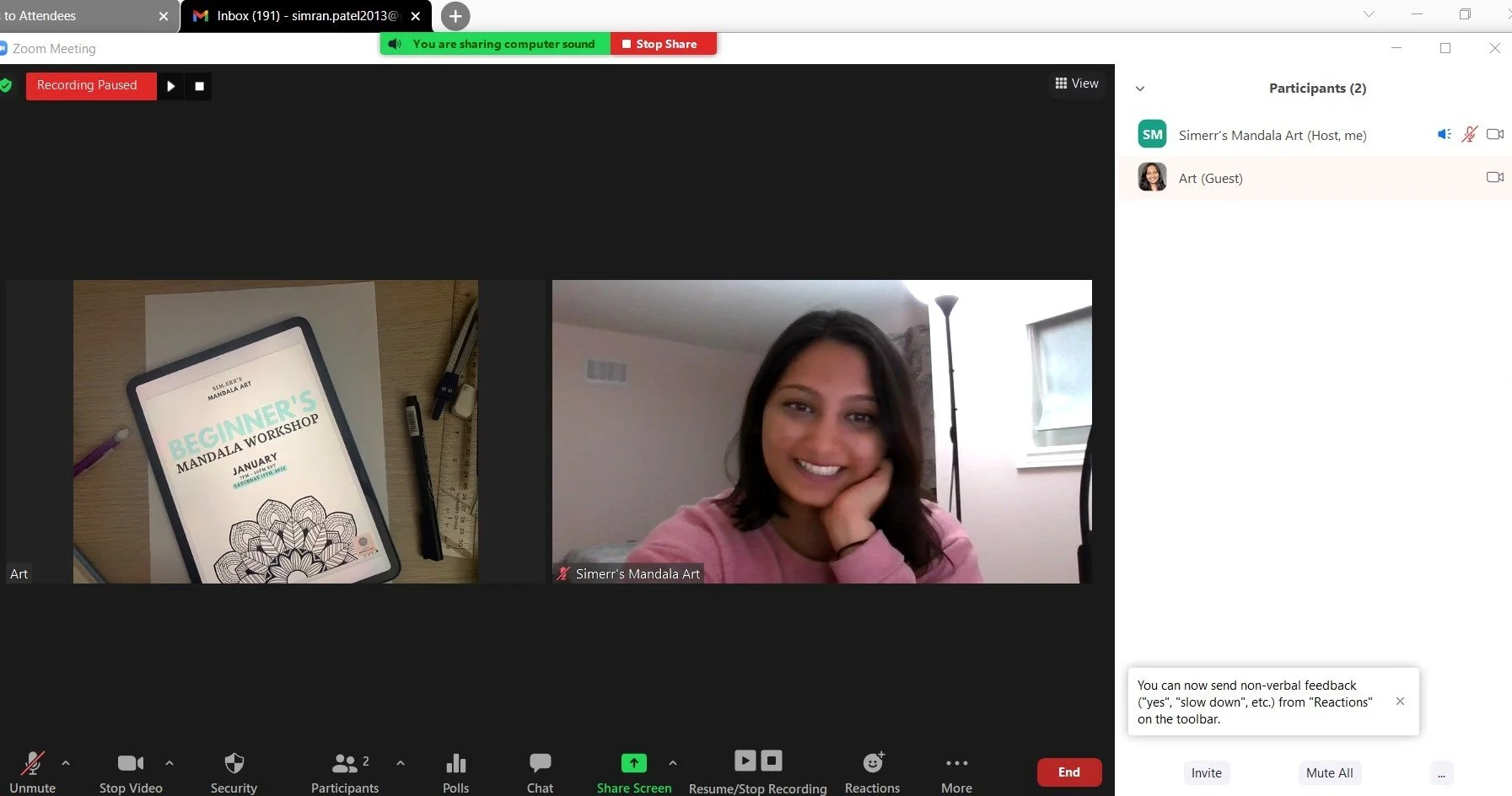This screenshot has width=1512, height=796.
Task: Toggle host camera icon in participants list
Action: click(1495, 134)
